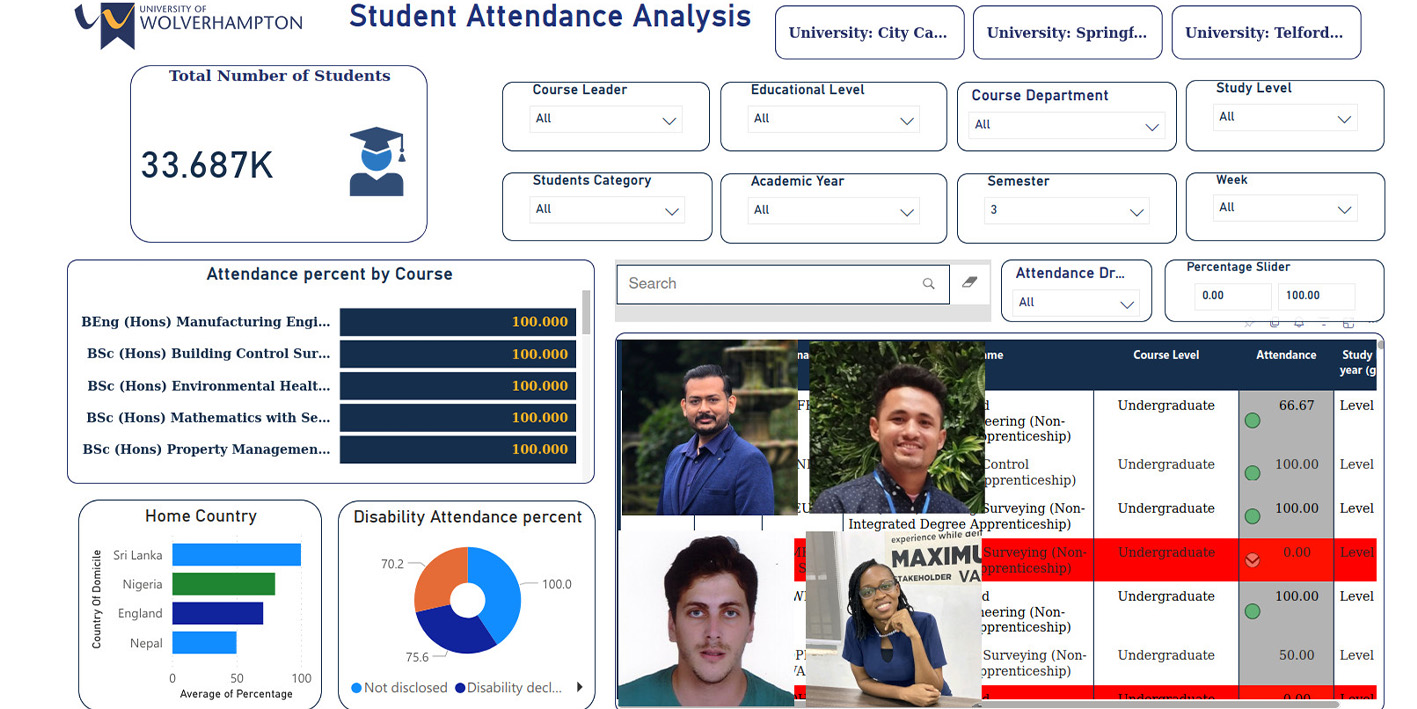Image resolution: width=1417 pixels, height=709 pixels.
Task: Click the BEng (Hons) Manufacturing Engi... course label
Action: click(x=207, y=321)
